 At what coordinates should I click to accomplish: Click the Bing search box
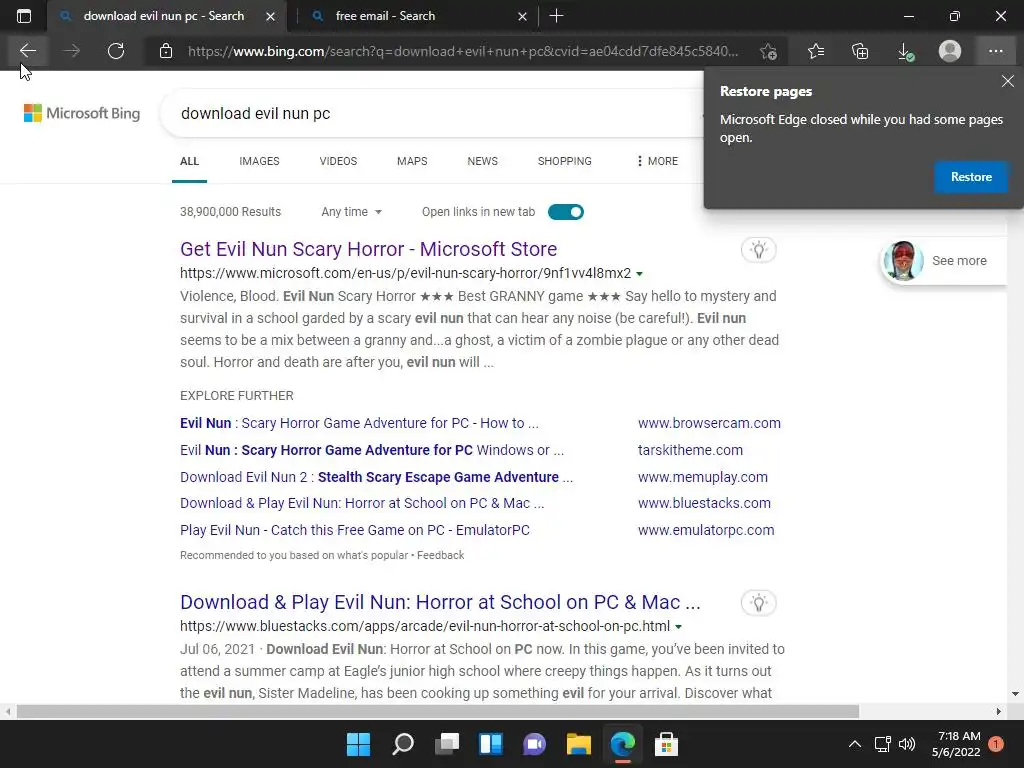pyautogui.click(x=431, y=114)
